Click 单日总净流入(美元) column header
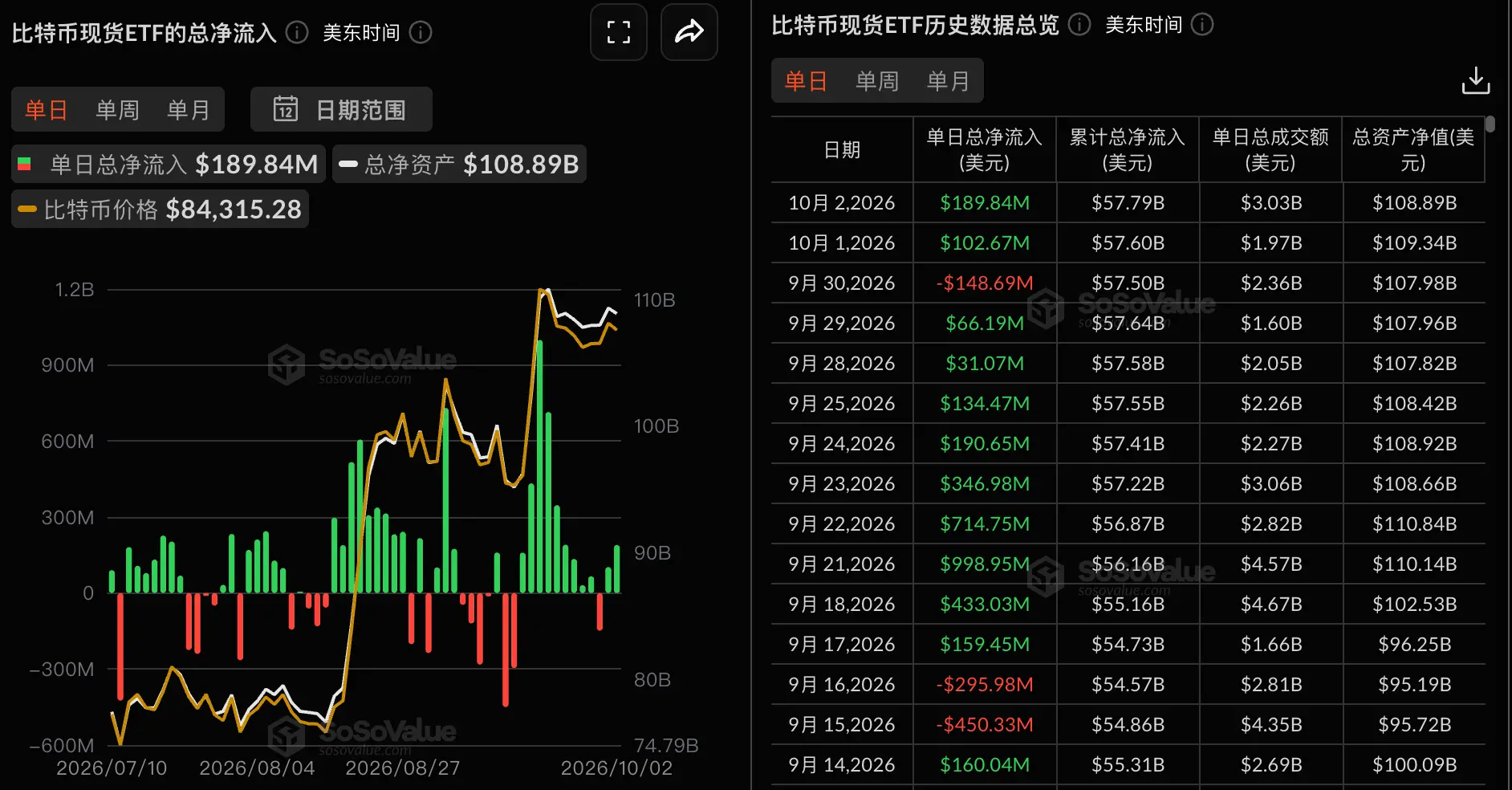Screen dimensions: 1512x790 pyautogui.click(x=985, y=150)
